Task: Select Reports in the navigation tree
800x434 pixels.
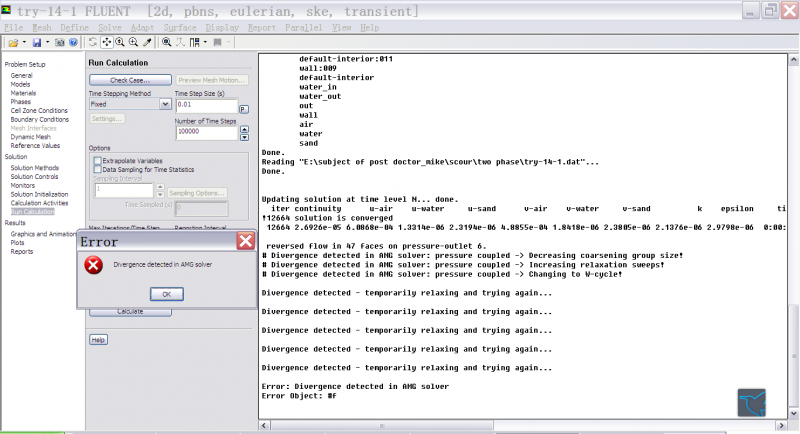Action: 22,251
